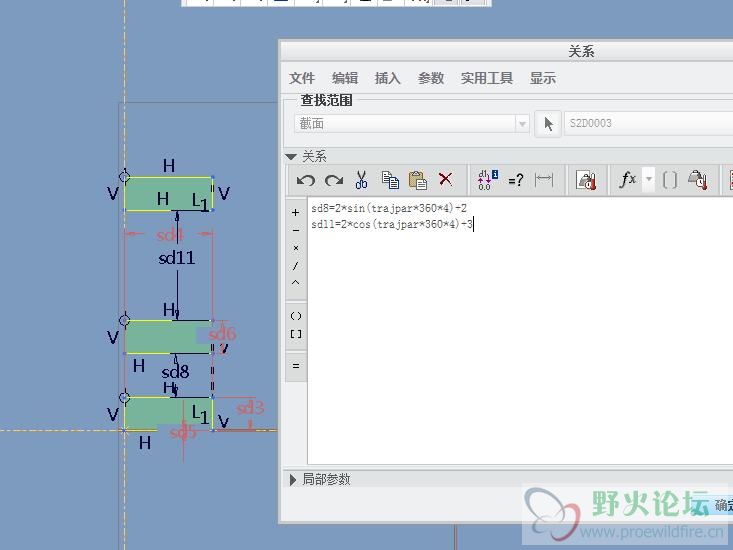
Task: Set units with the weight-thermometer icon
Action: tap(586, 180)
